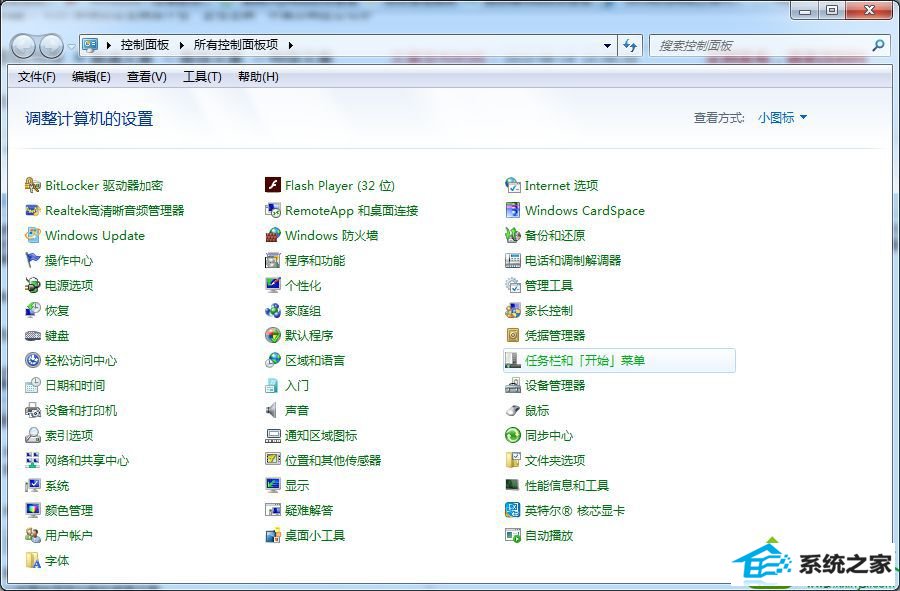Screen dimensions: 900x591
Task: Open the 系统 link
Action: tap(57, 485)
